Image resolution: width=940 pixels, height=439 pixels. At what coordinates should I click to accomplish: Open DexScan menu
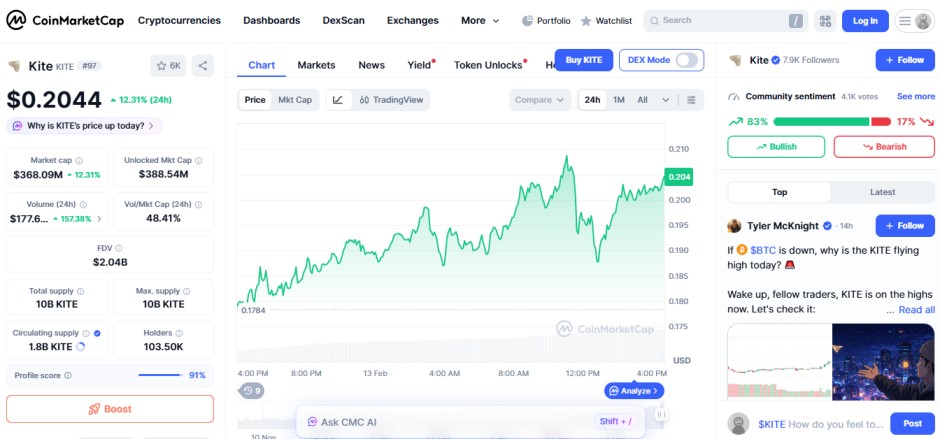pos(344,20)
